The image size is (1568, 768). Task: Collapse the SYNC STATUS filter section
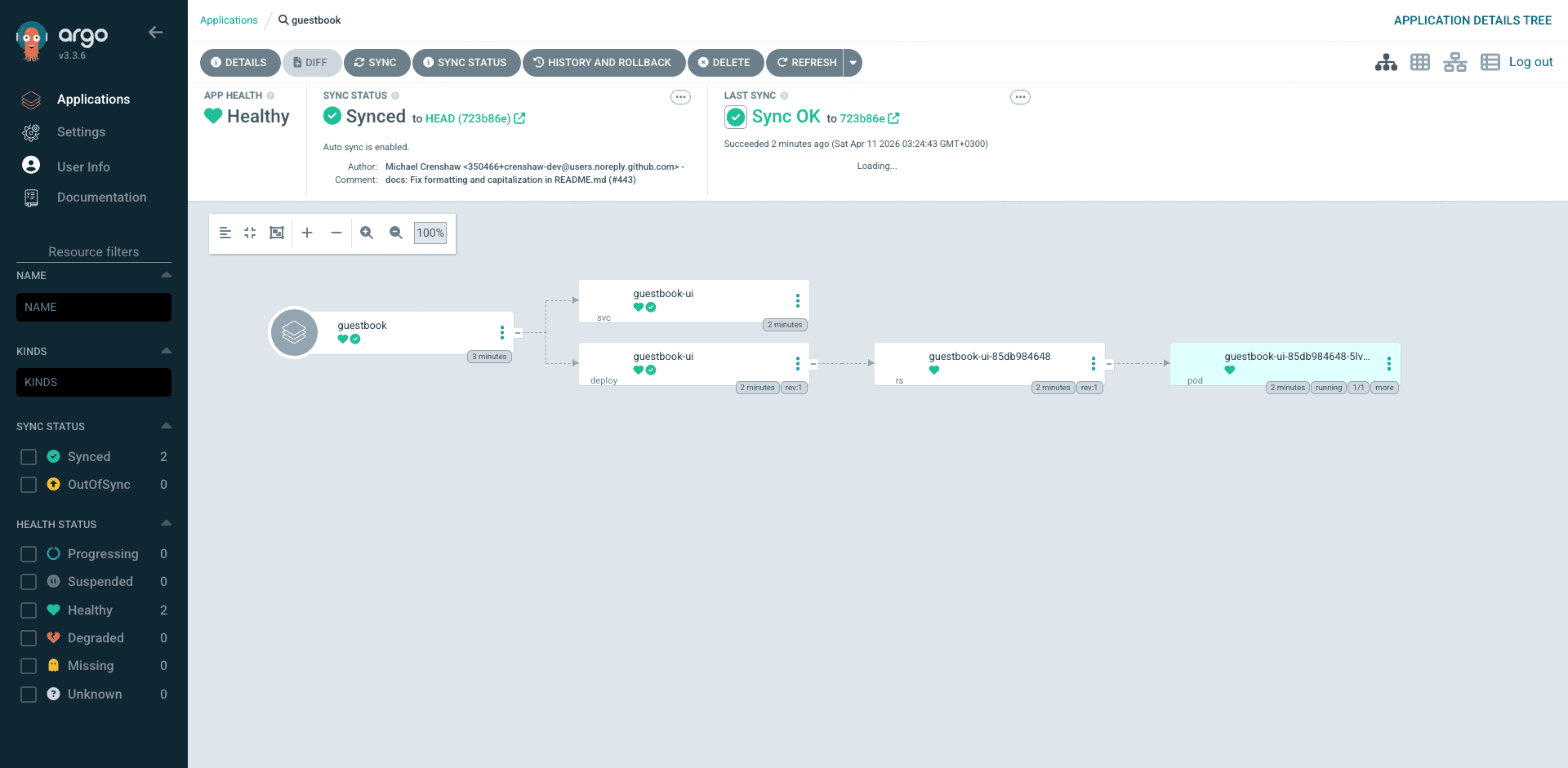pyautogui.click(x=165, y=425)
